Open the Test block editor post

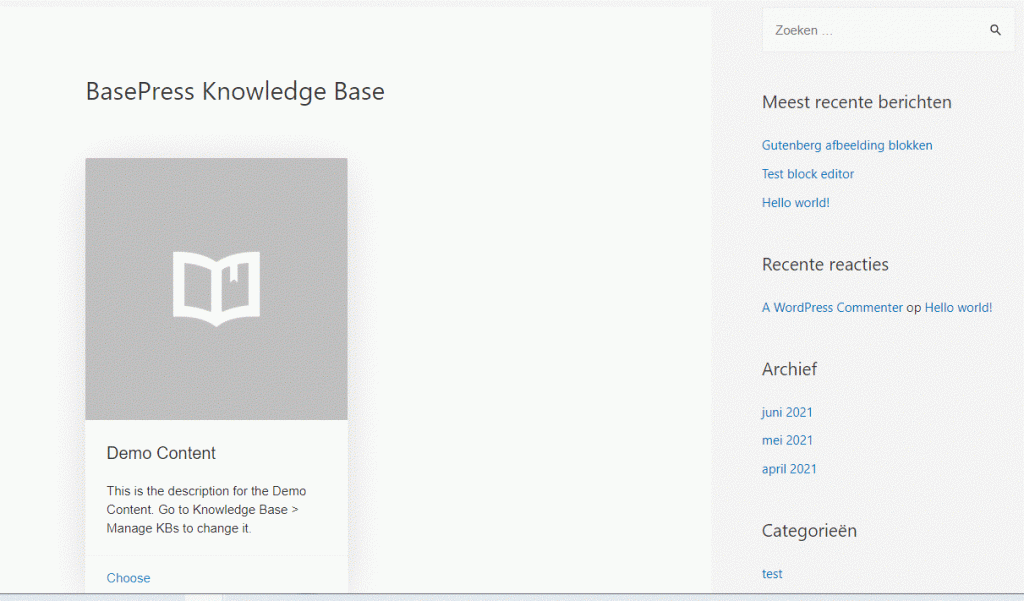point(808,174)
